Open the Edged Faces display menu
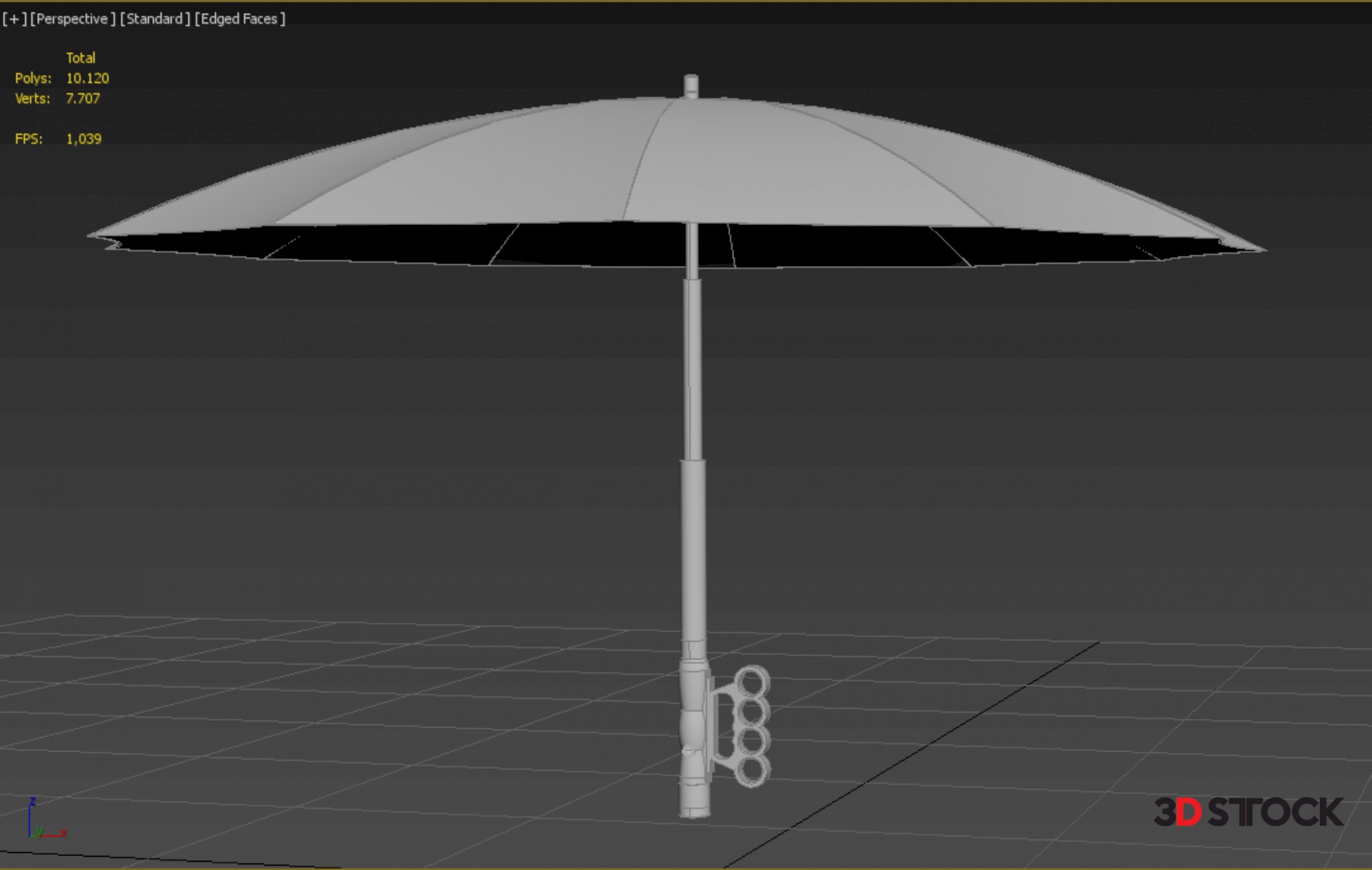The height and width of the screenshot is (870, 1372). 240,19
